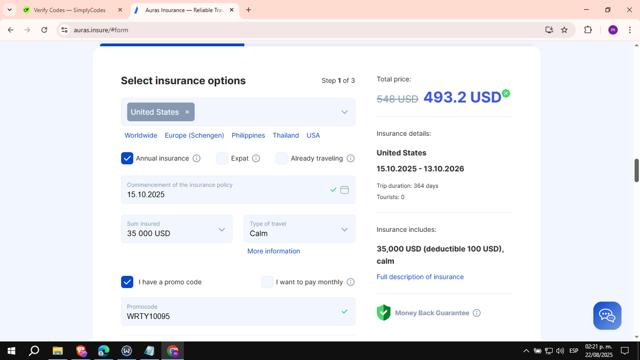
Task: Uncheck I have a promo code
Action: 127,282
